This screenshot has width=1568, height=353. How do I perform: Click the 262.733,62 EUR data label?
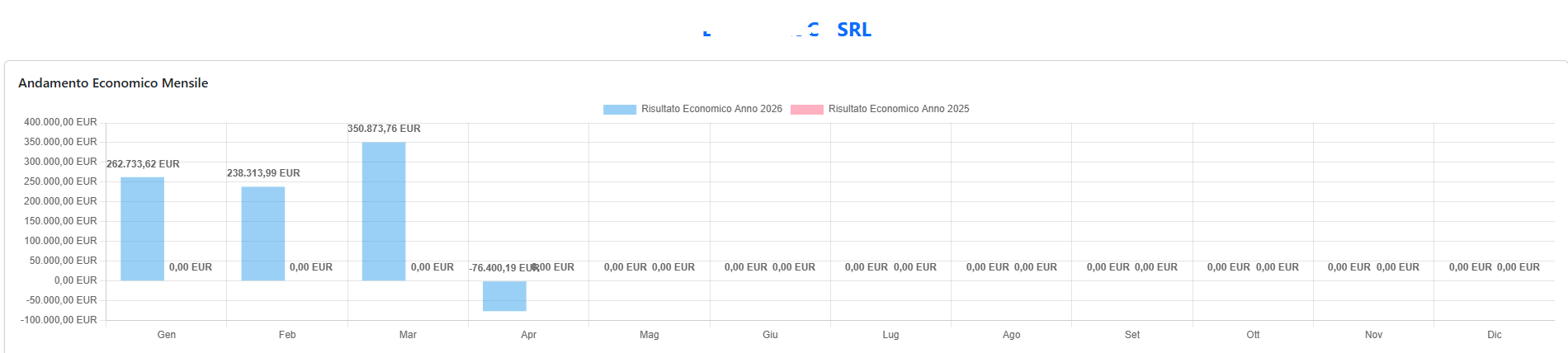click(x=143, y=164)
